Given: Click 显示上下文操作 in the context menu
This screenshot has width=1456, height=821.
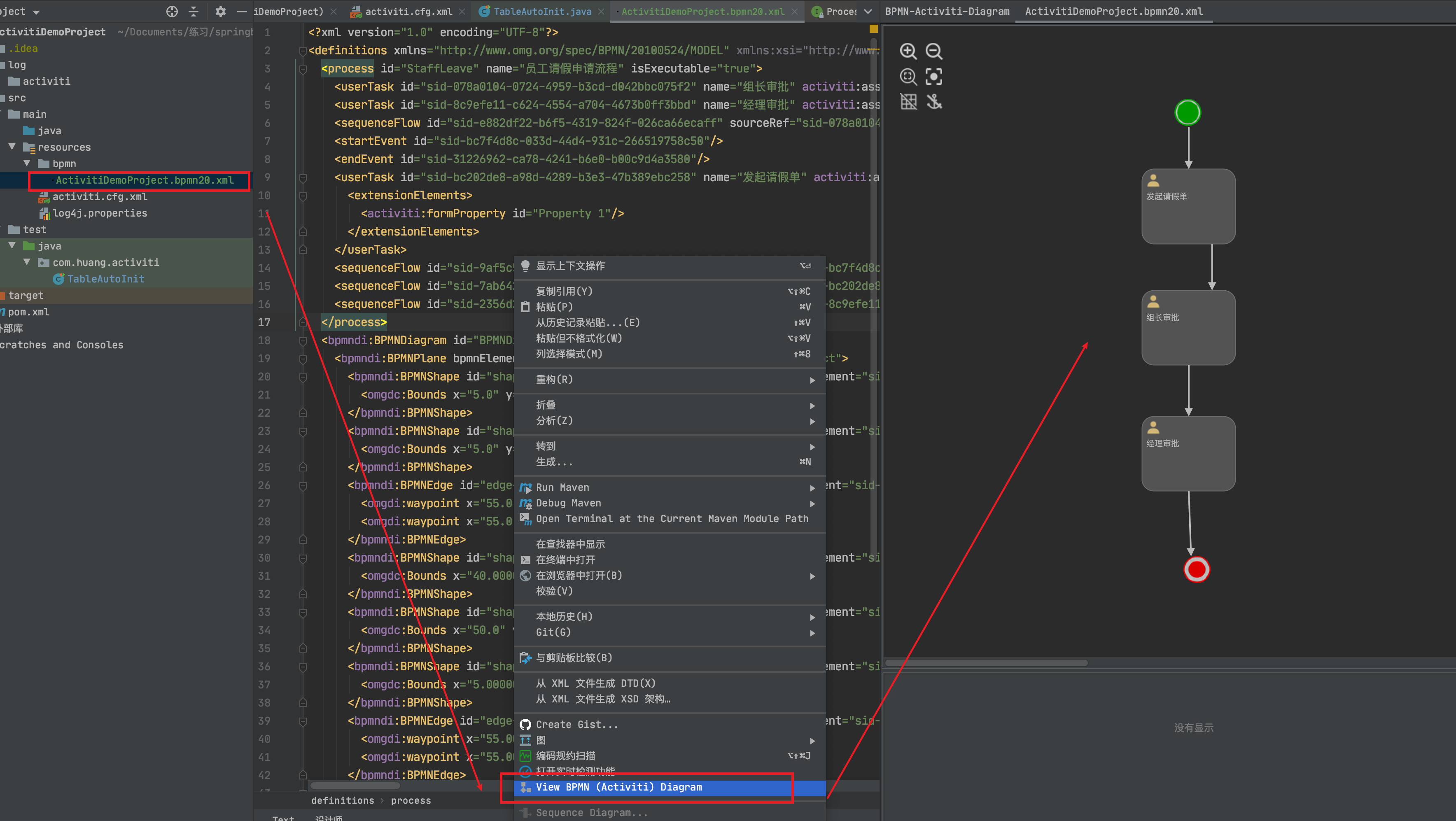Looking at the screenshot, I should pyautogui.click(x=670, y=266).
